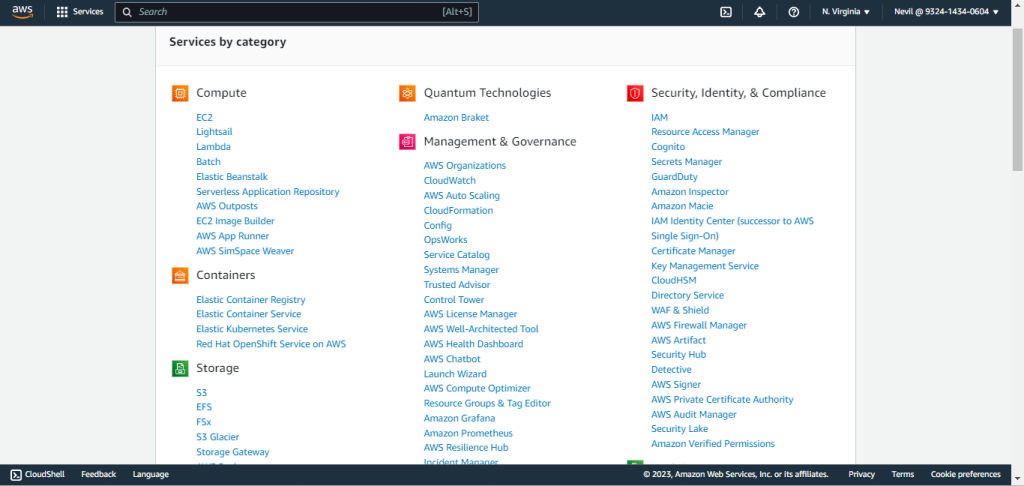The height and width of the screenshot is (486, 1024).
Task: Open AWS App Runner link
Action: [x=232, y=236]
